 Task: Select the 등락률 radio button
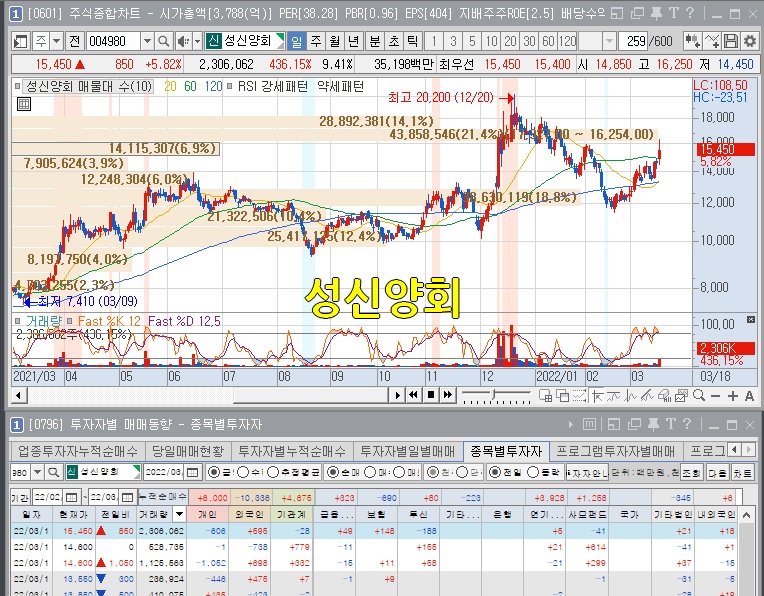pyautogui.click(x=533, y=472)
